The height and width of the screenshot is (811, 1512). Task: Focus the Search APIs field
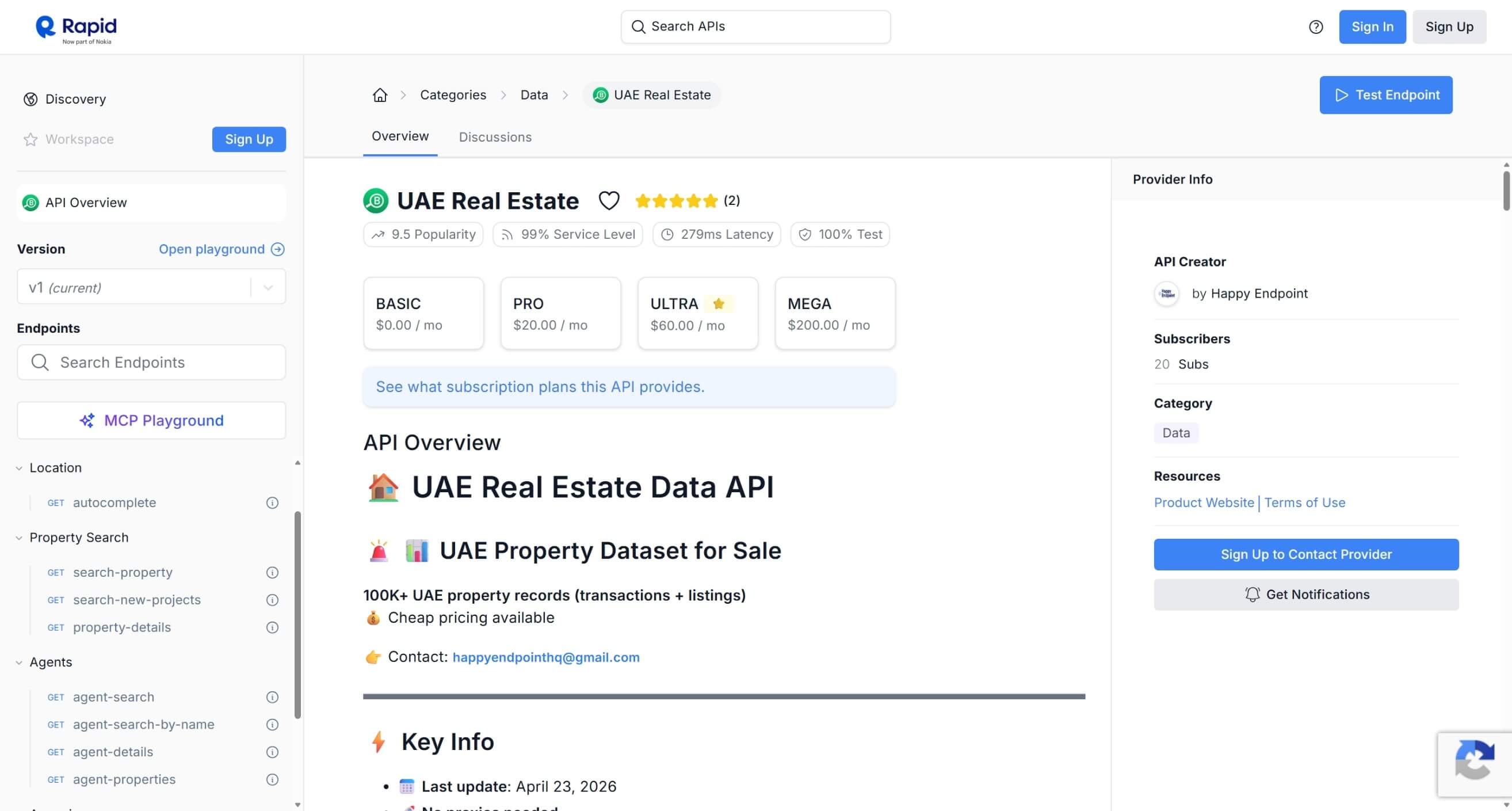755,27
